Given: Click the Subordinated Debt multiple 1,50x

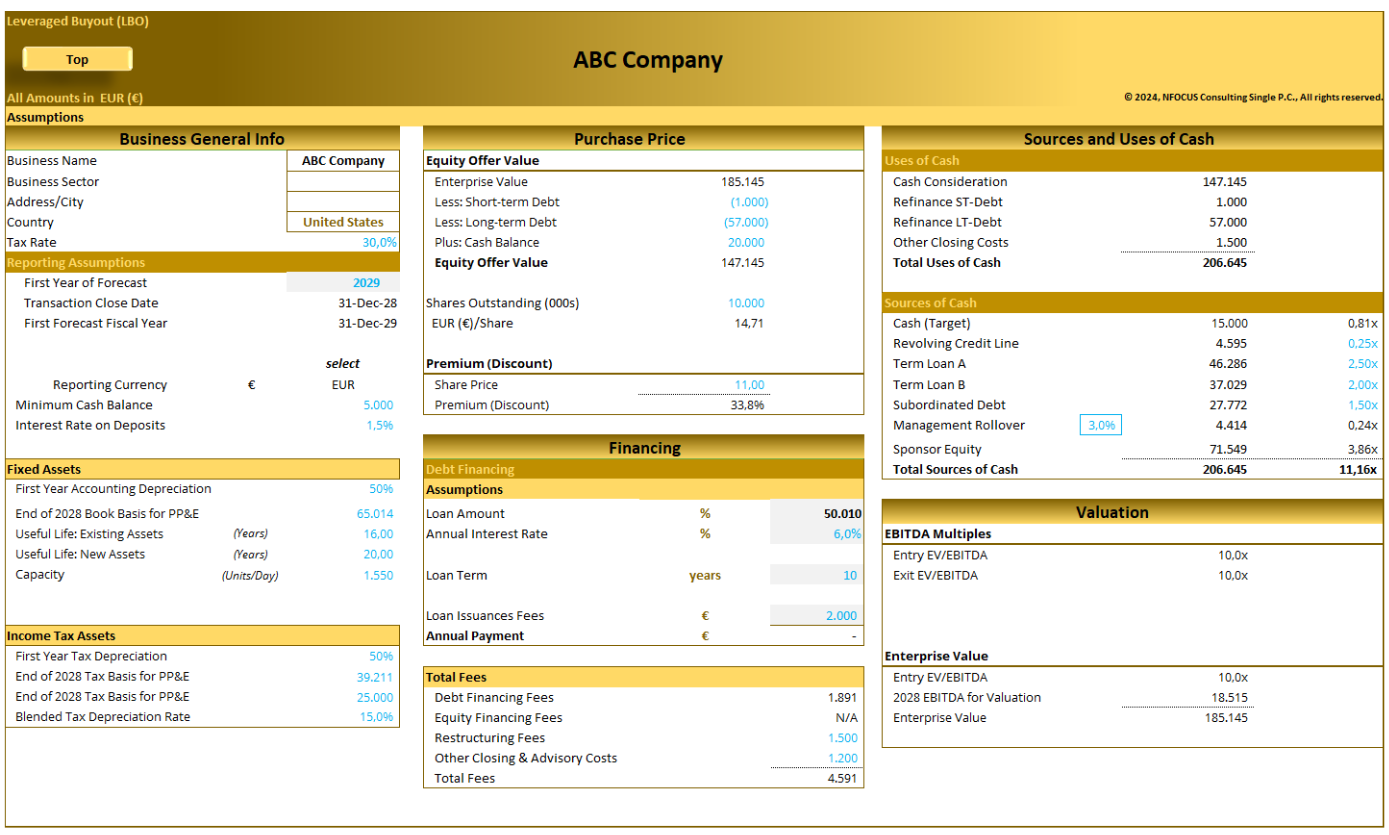Looking at the screenshot, I should (1362, 405).
